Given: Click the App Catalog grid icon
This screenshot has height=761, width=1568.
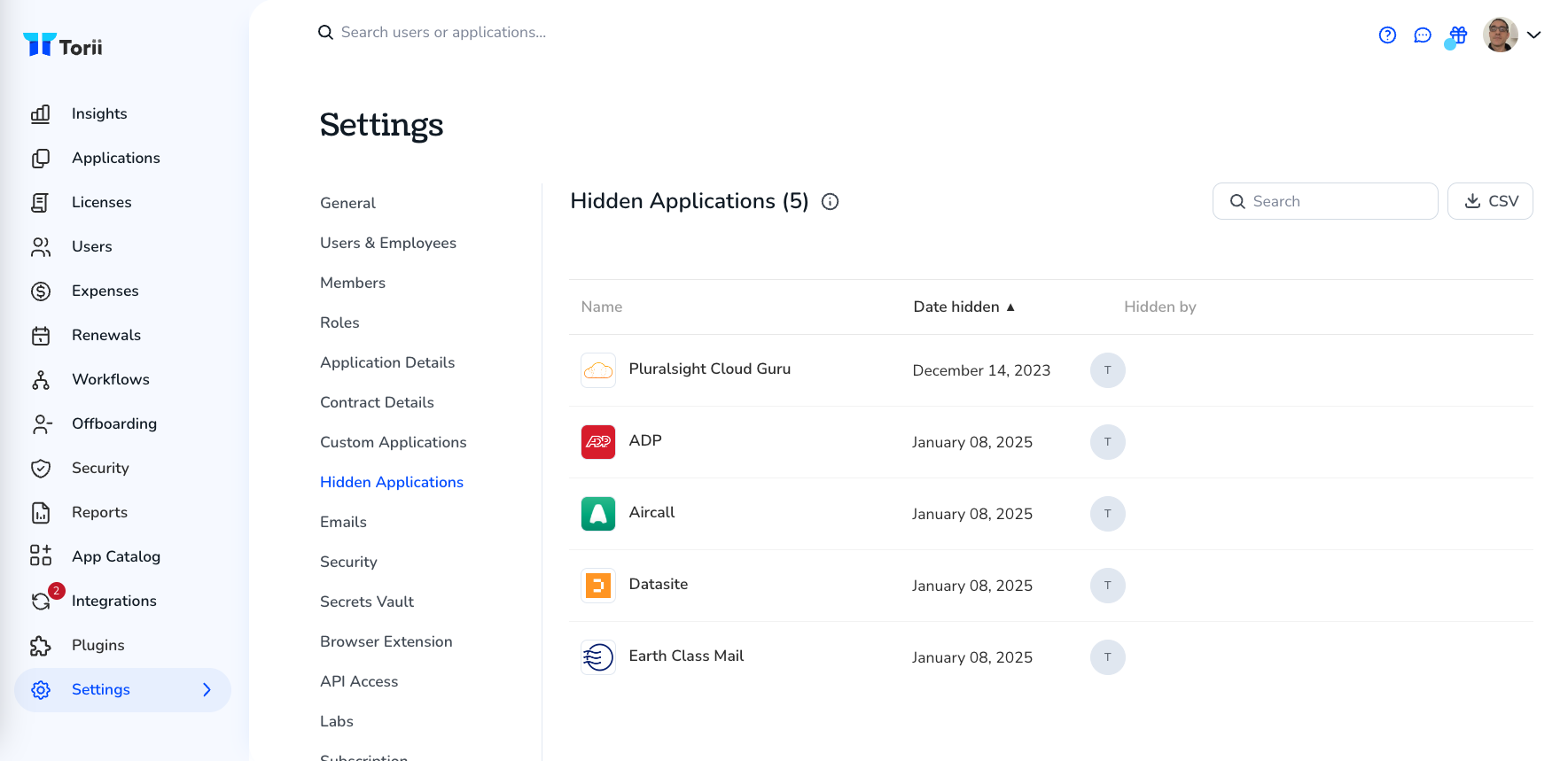Looking at the screenshot, I should click(41, 556).
